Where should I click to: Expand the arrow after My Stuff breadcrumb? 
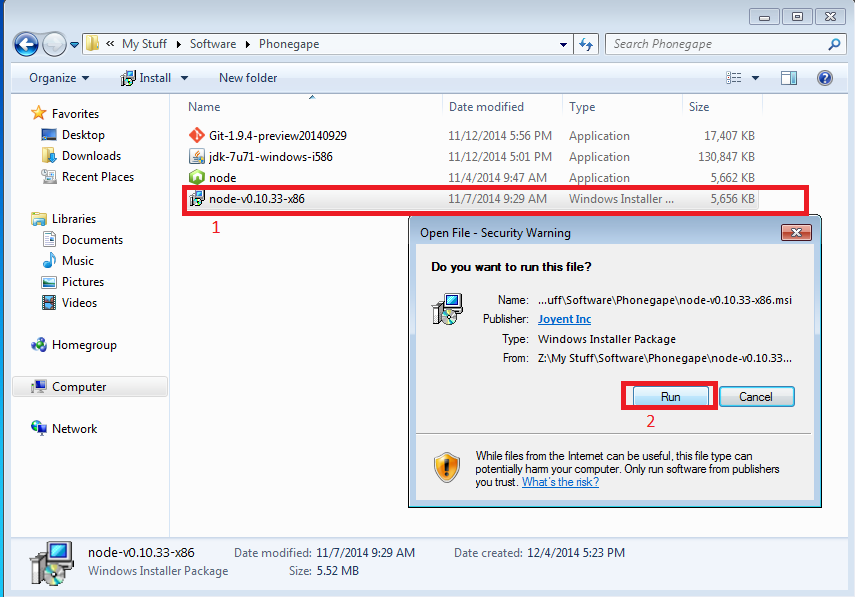click(178, 45)
